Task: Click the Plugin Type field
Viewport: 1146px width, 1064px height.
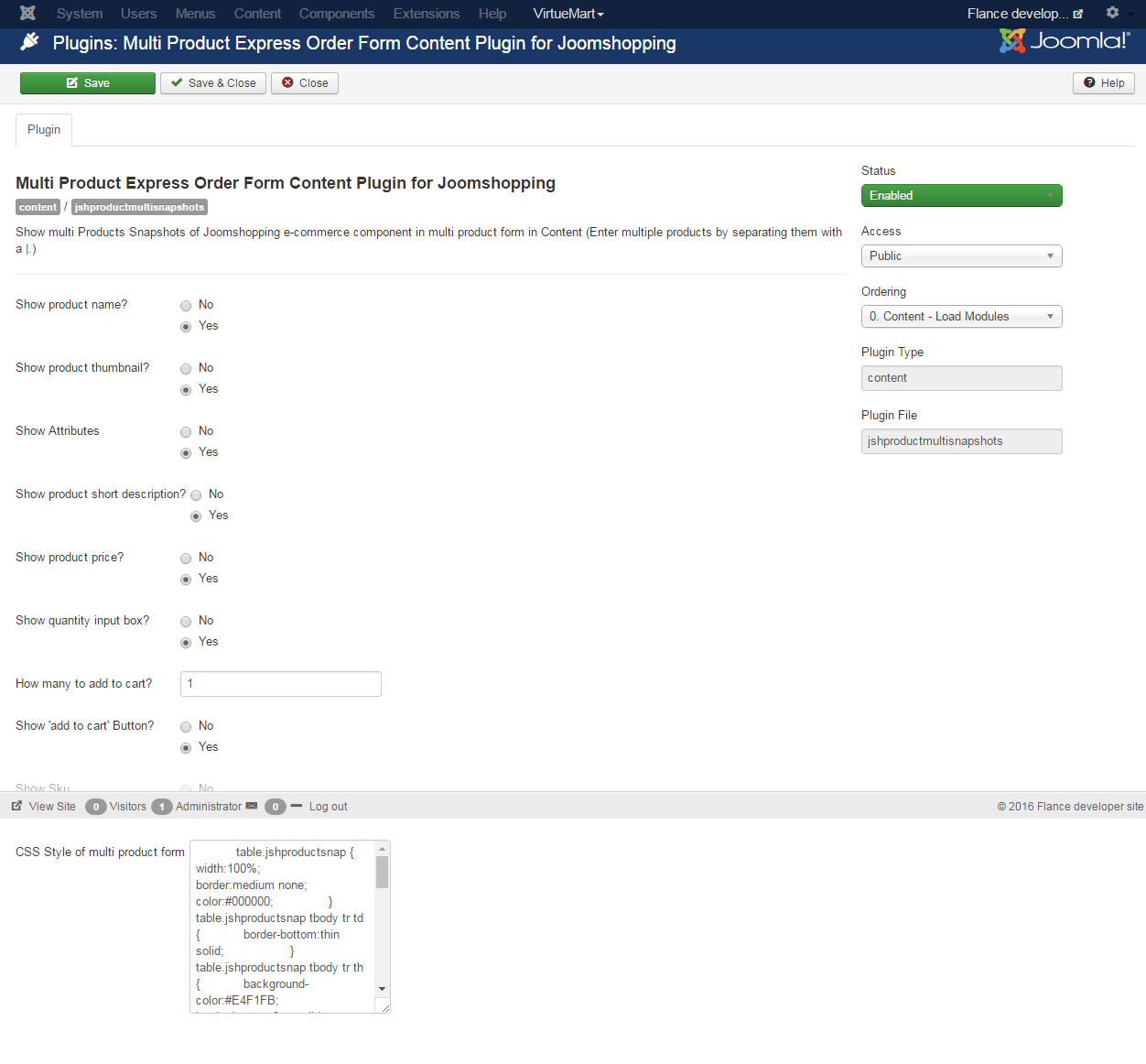Action: tap(961, 378)
